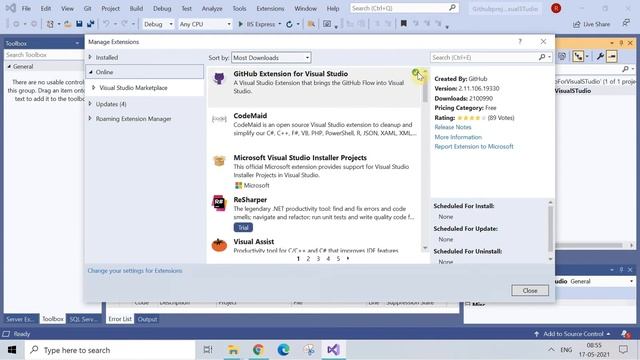Click the bookmark toolbar icon
Image resolution: width=640 pixels, height=360 pixels.
[x=403, y=24]
